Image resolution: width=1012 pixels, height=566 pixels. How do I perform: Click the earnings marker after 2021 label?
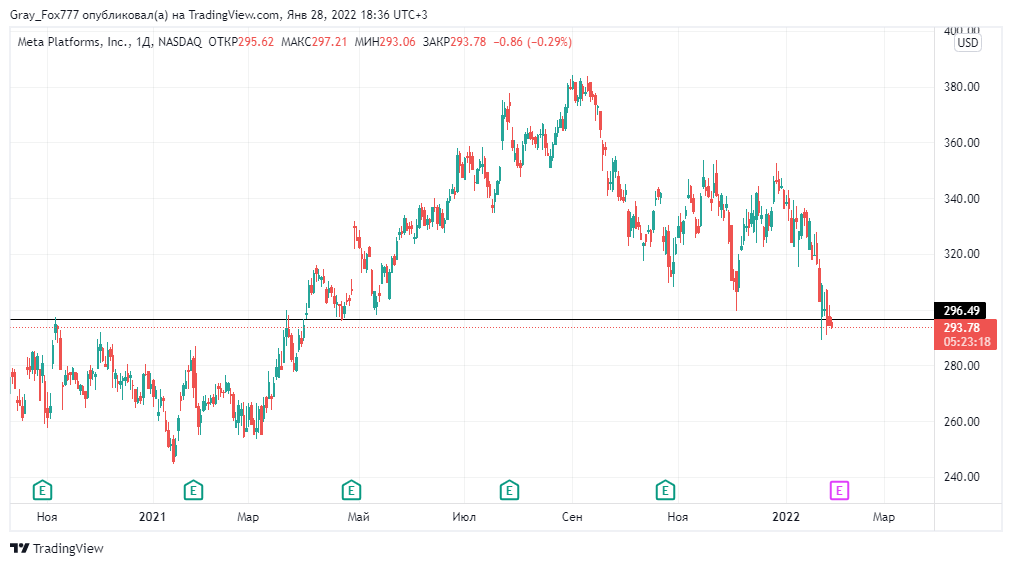[193, 490]
